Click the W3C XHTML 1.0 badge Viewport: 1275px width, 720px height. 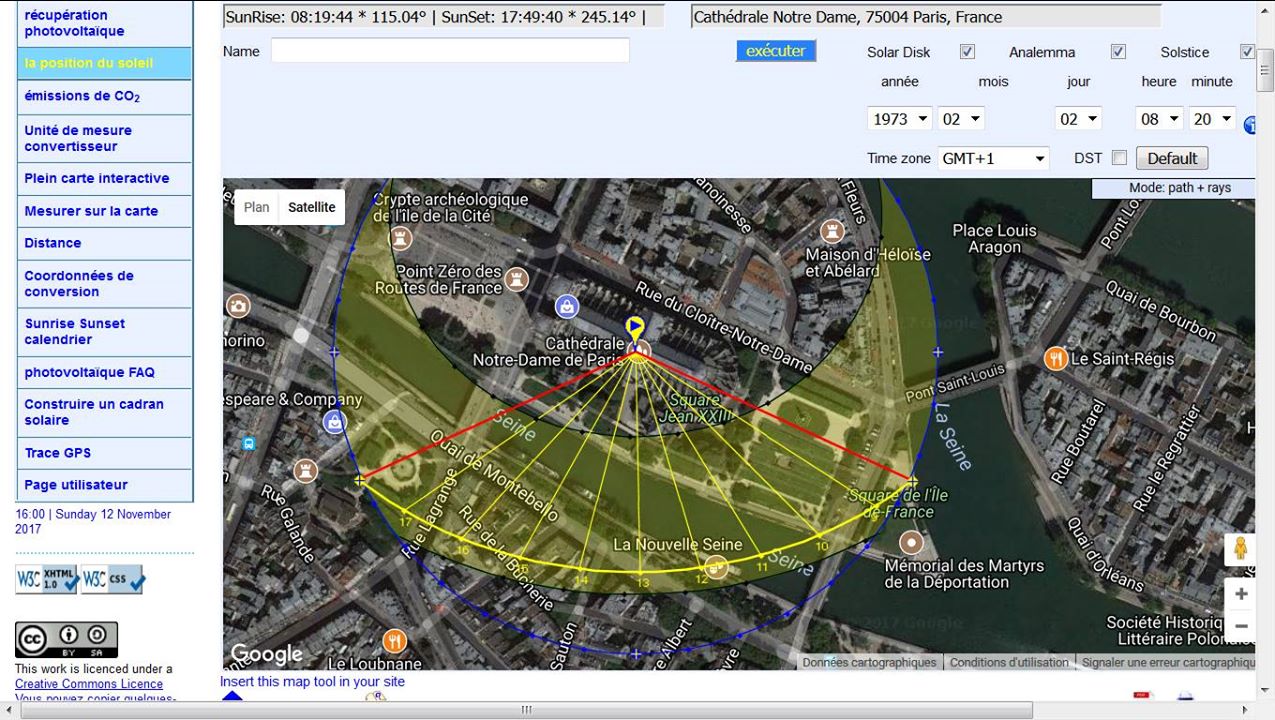pyautogui.click(x=46, y=579)
